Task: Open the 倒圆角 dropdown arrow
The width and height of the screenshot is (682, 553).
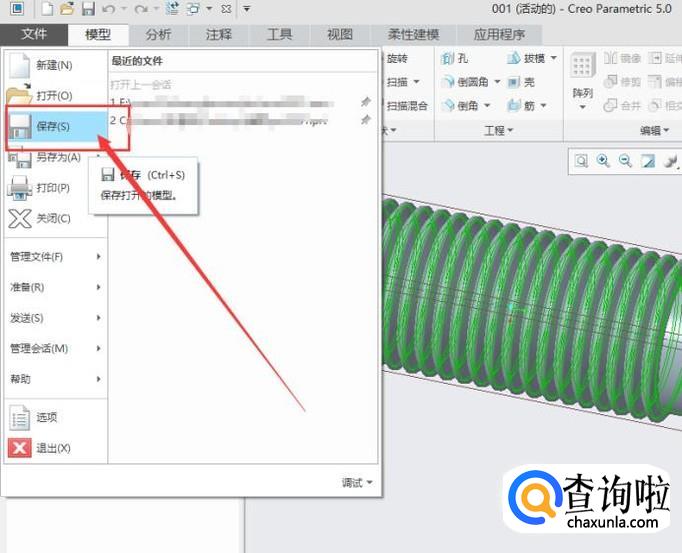Action: [x=497, y=81]
